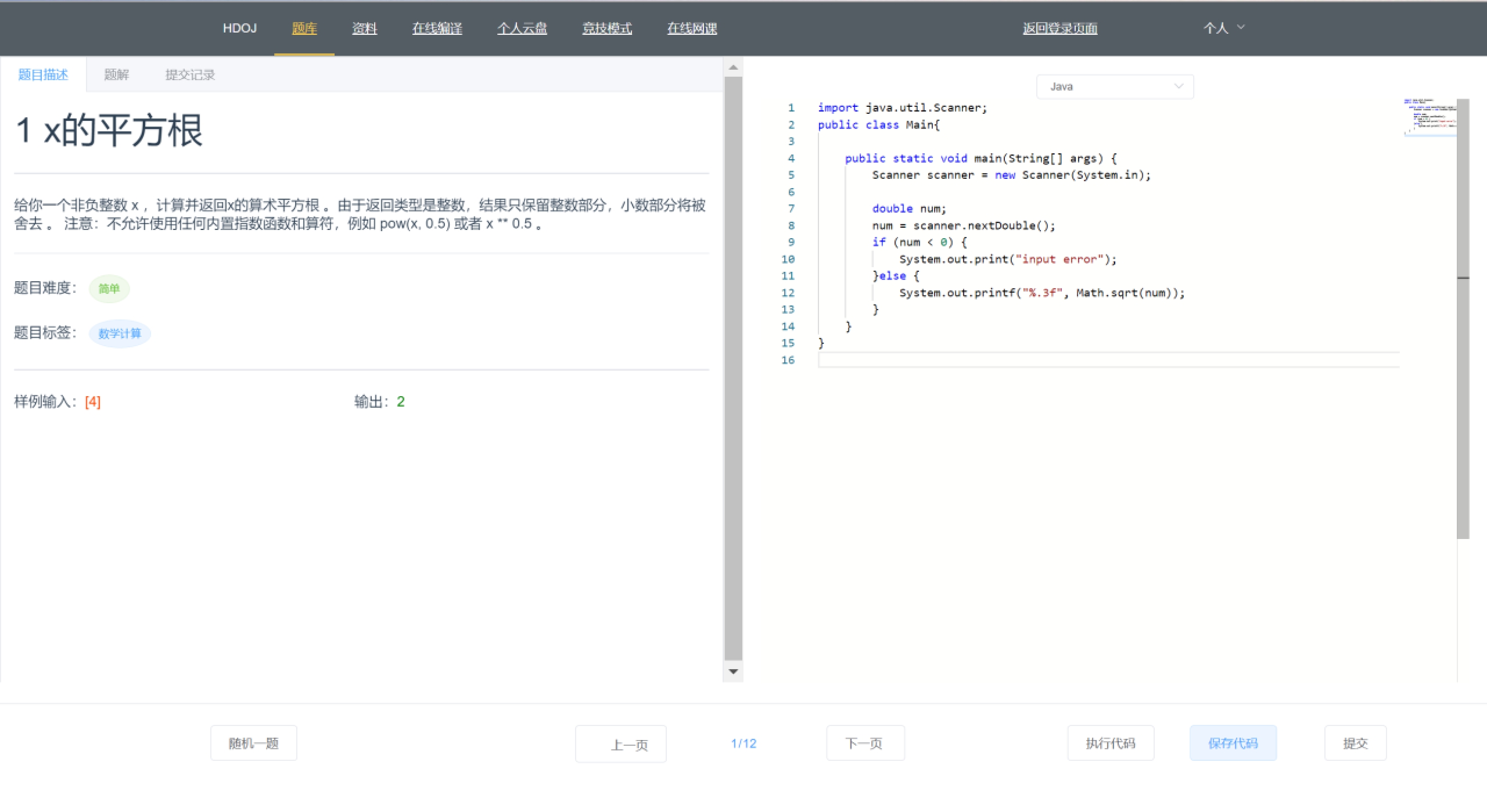Viewport: 1487px width, 812px height.
Task: Switch to the 题解 tab
Action: click(x=116, y=74)
